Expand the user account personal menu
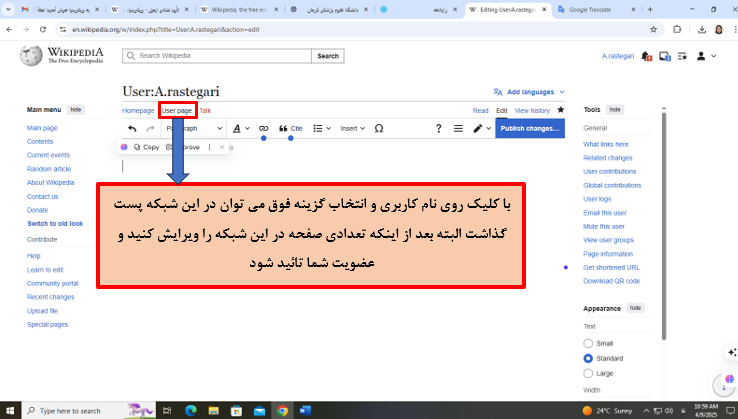The width and height of the screenshot is (738, 419). point(705,56)
